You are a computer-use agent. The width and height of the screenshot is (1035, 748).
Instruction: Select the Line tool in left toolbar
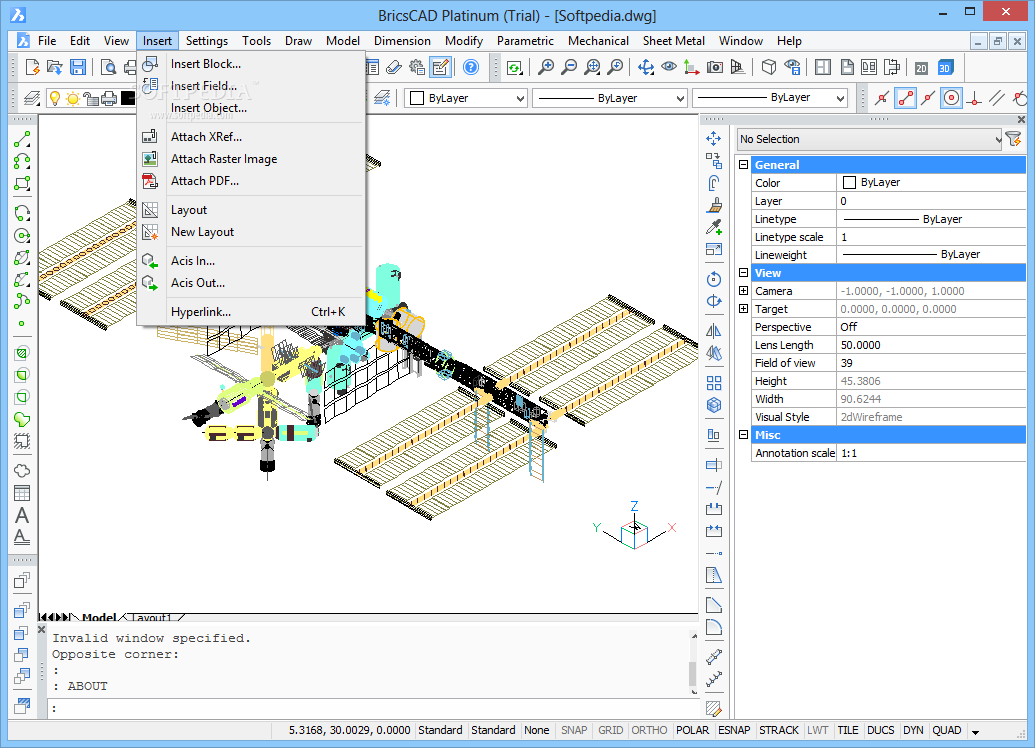click(22, 139)
